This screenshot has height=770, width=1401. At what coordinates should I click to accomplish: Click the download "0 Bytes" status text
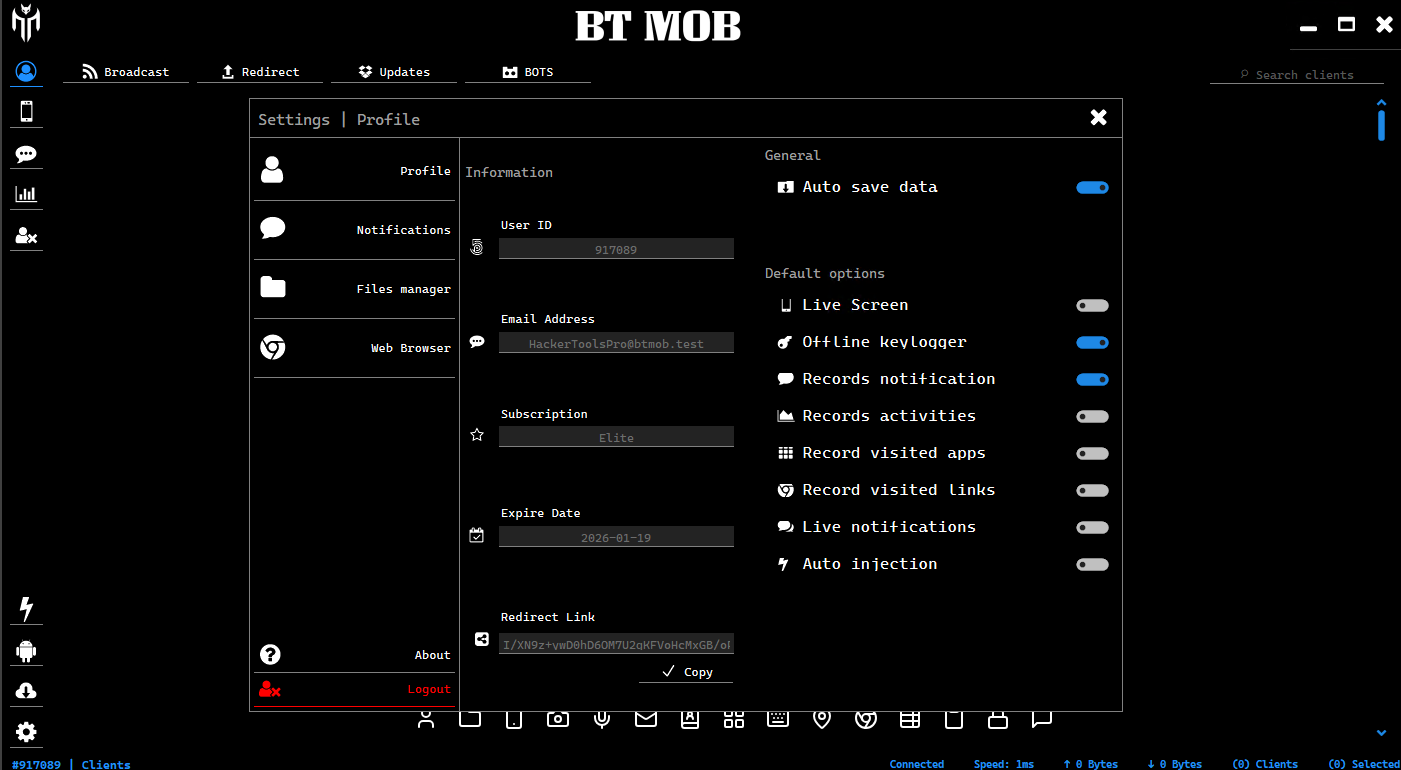[x=1174, y=764]
